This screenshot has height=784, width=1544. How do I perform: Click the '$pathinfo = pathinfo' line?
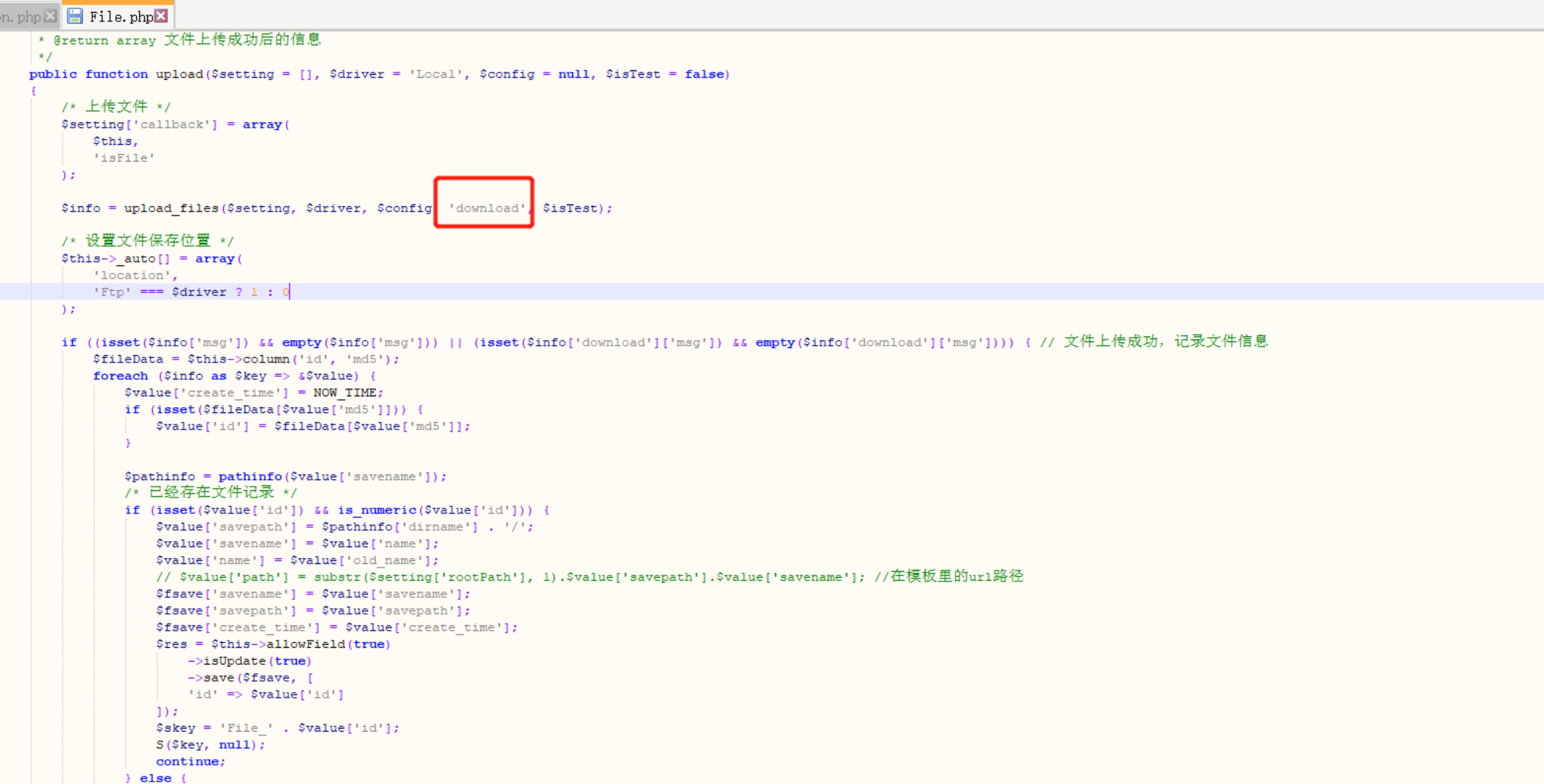285,477
